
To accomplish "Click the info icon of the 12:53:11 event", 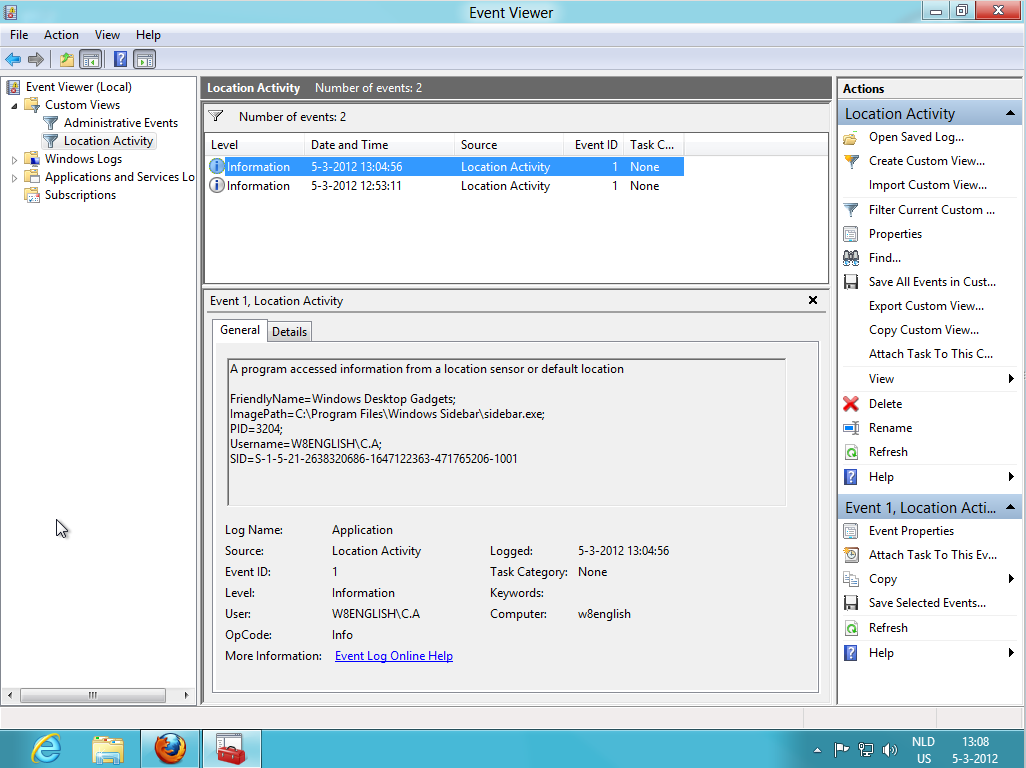I will (x=217, y=186).
